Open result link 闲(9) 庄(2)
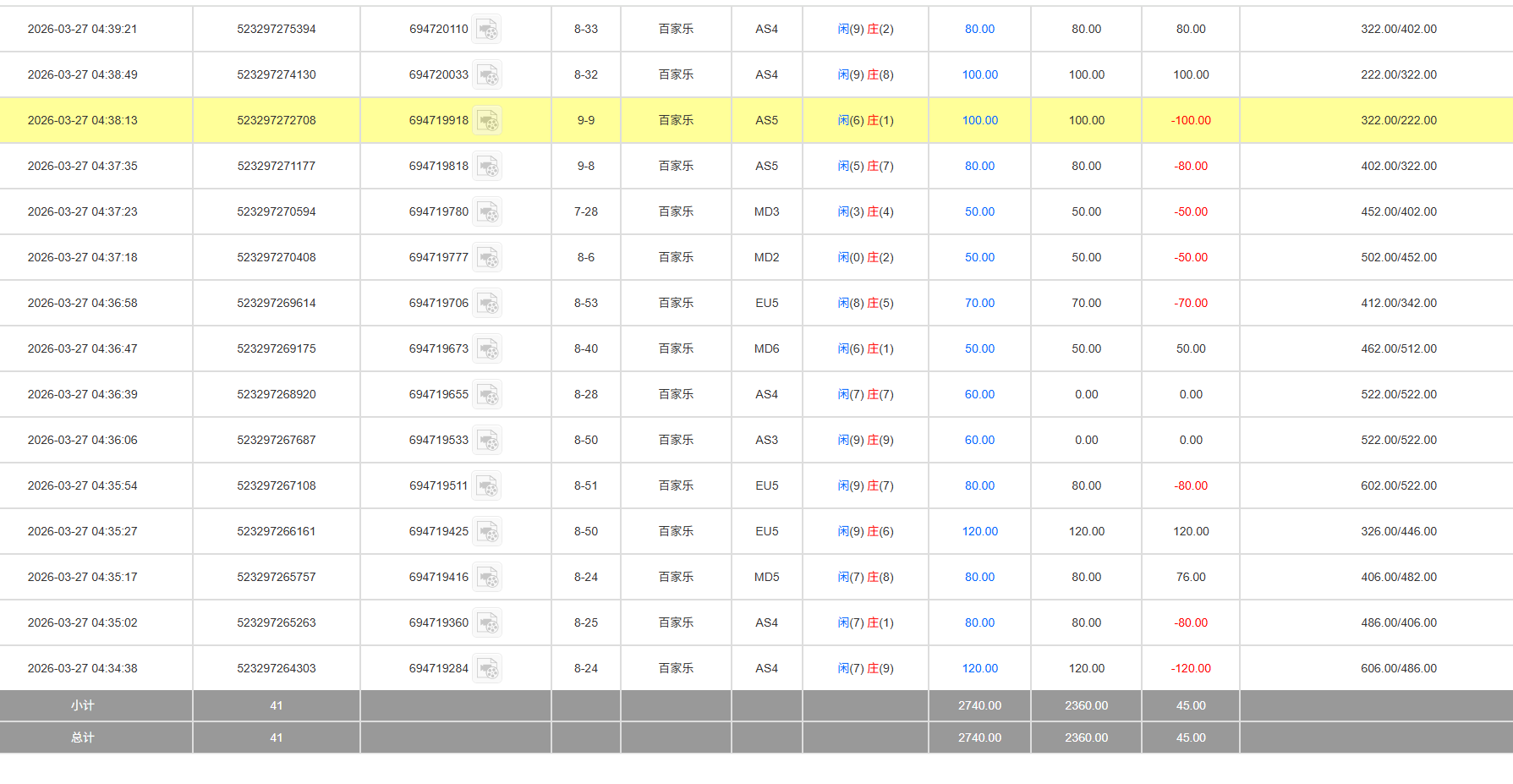The height and width of the screenshot is (784, 1513). tap(865, 29)
